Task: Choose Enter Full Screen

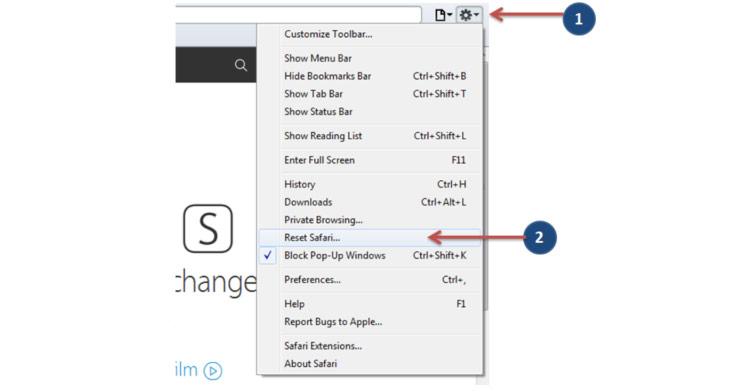Action: [x=370, y=160]
